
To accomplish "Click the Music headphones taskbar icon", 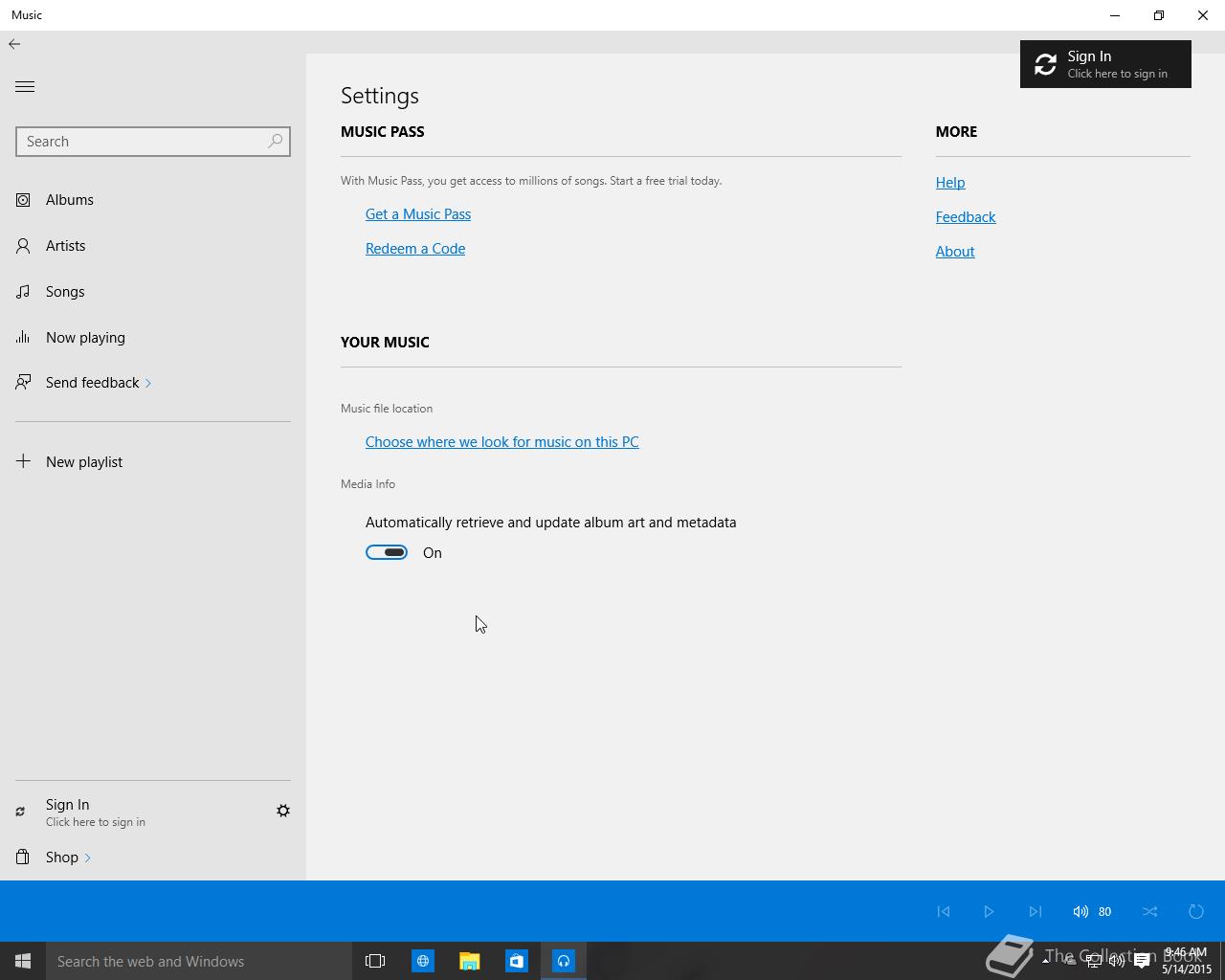I will (563, 961).
